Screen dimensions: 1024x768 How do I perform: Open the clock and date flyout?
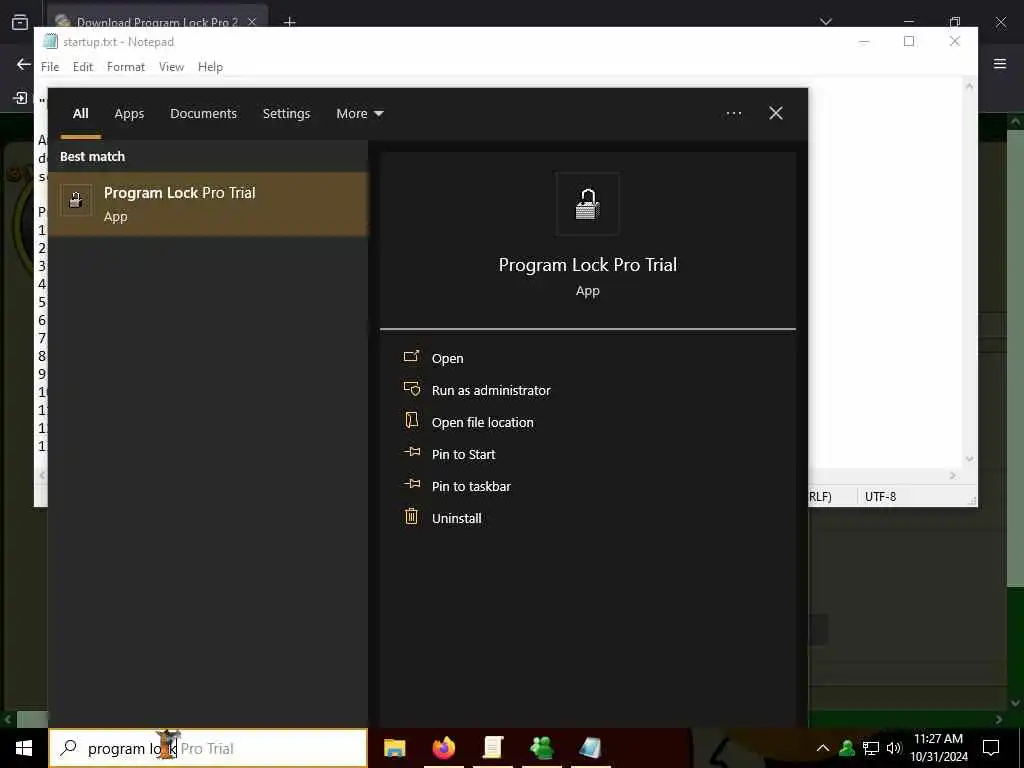pyautogui.click(x=938, y=748)
